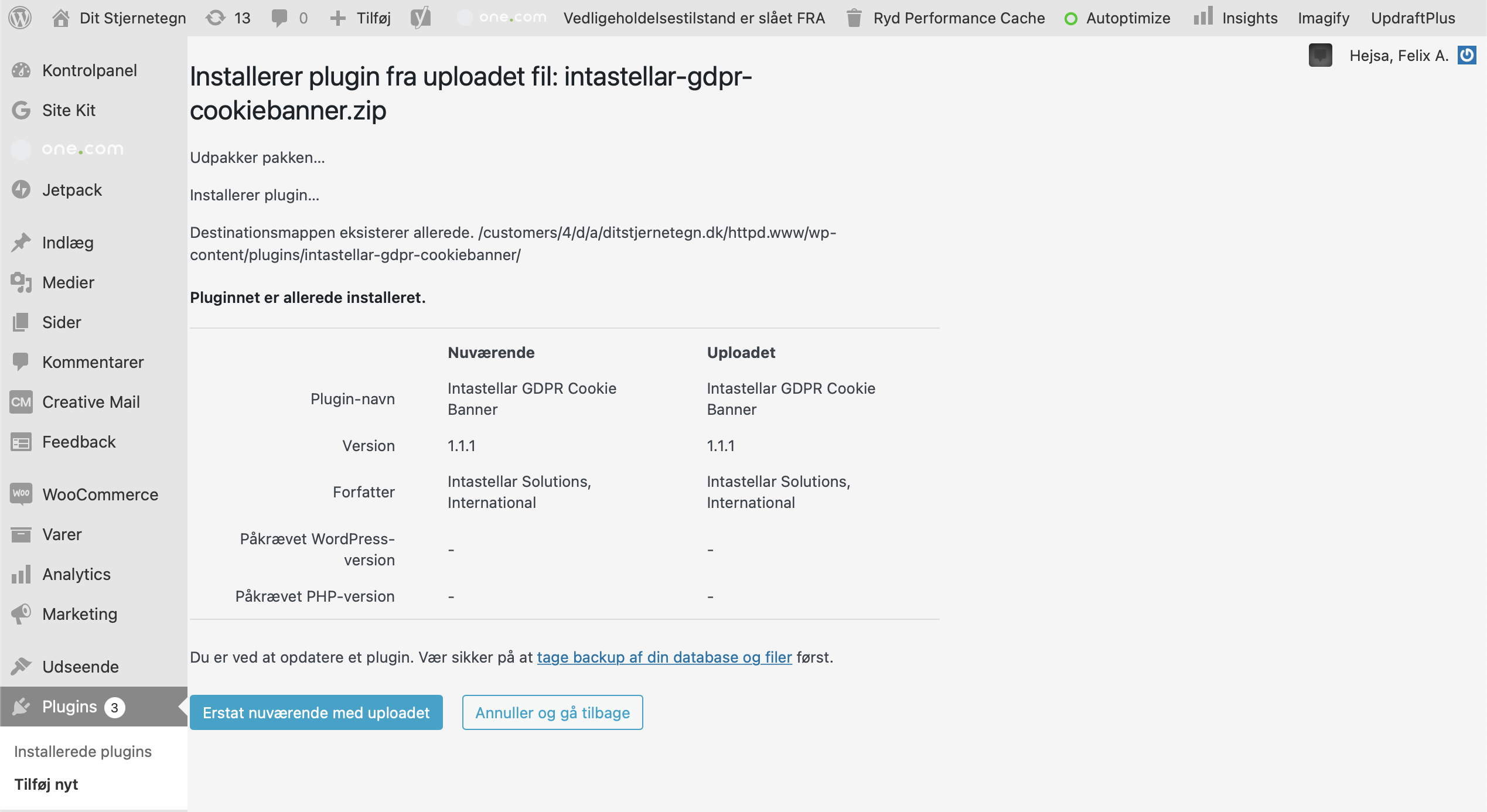The width and height of the screenshot is (1487, 812).
Task: Click Annuller og gå tilbage button
Action: 552,712
